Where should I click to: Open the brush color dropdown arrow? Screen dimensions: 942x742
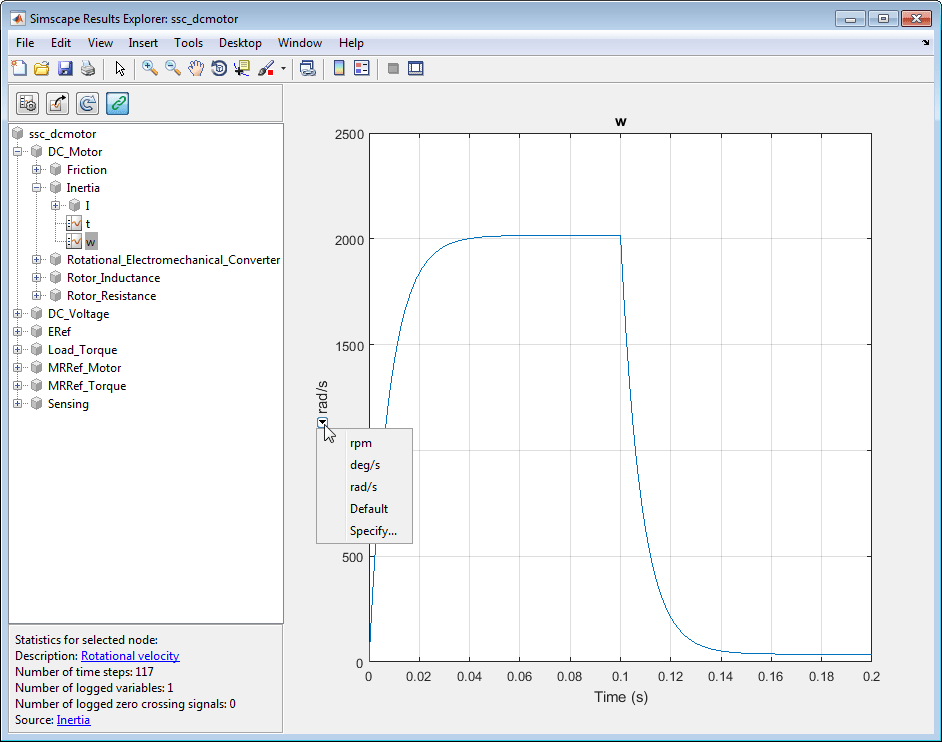284,70
